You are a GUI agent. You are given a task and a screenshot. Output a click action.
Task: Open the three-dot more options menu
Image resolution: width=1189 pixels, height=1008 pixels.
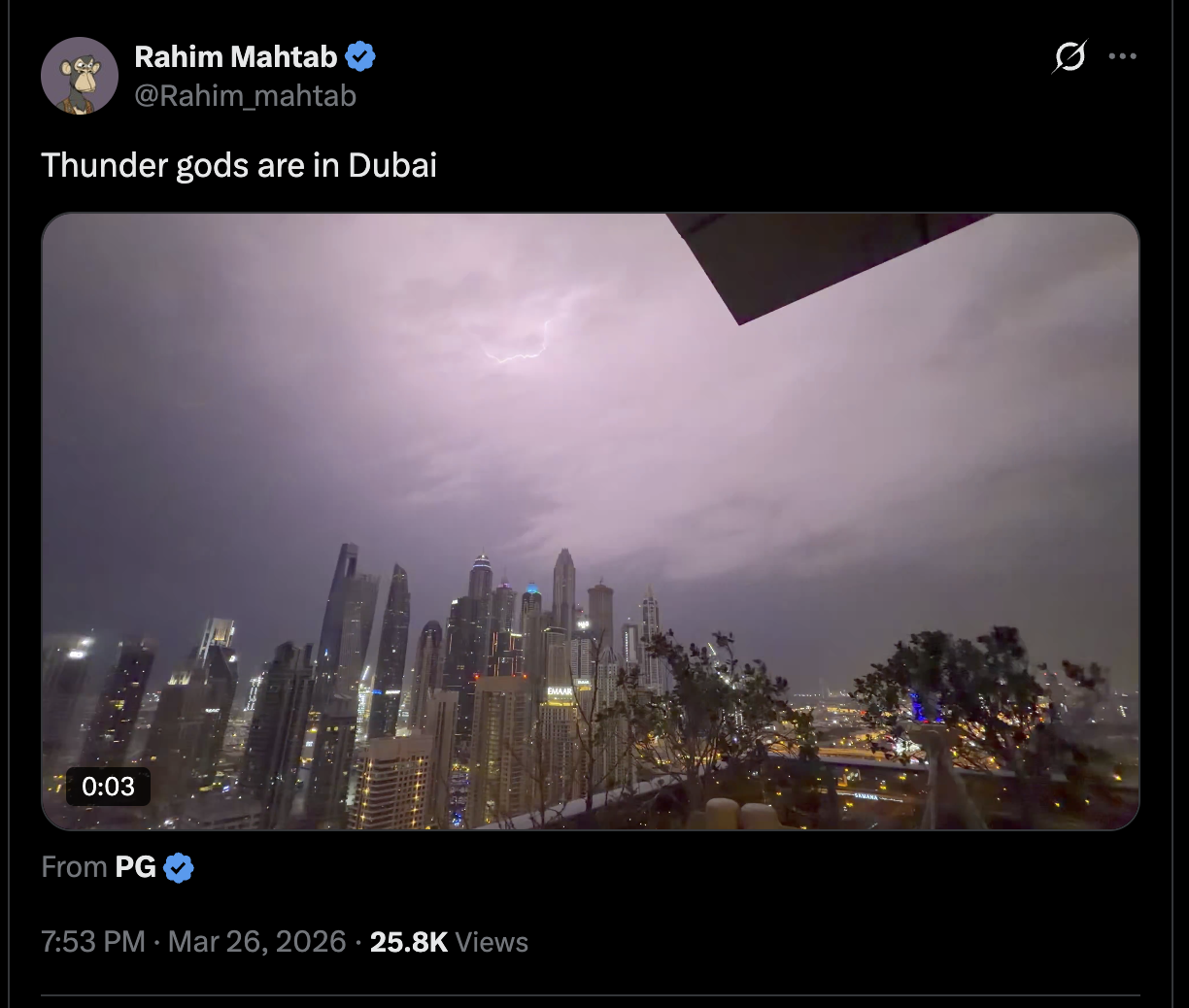coord(1122,56)
